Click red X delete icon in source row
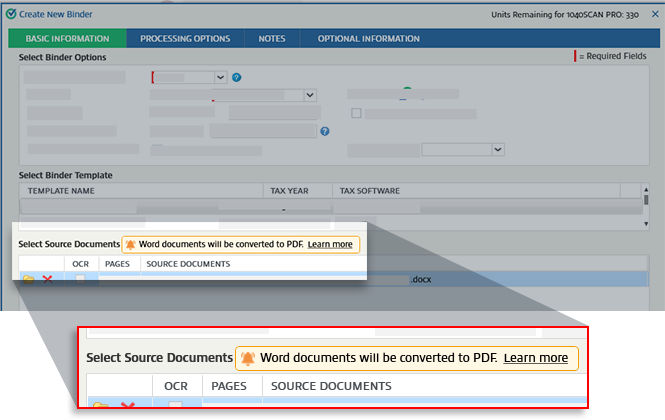 tap(47, 279)
